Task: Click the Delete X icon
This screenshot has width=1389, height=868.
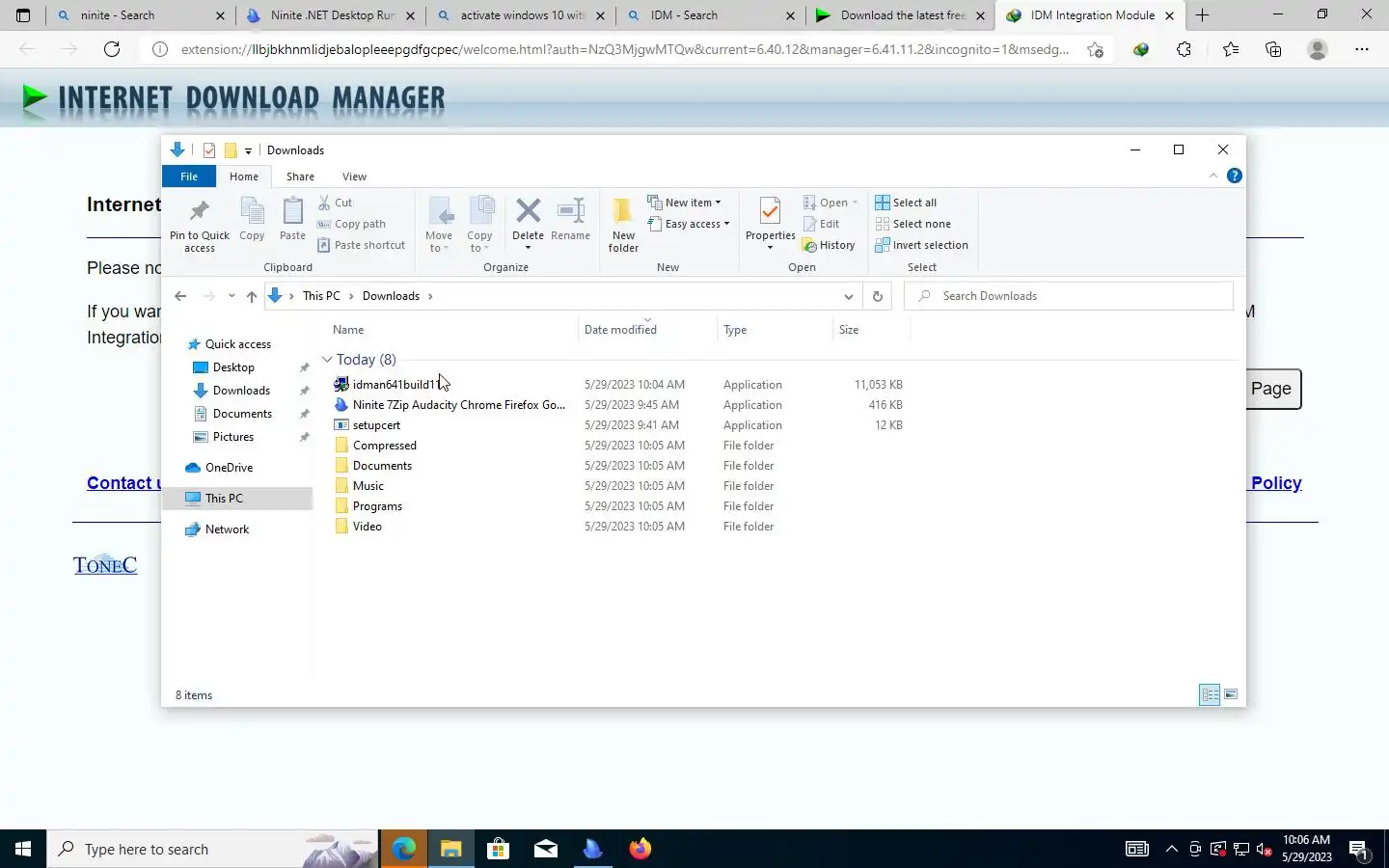Action: click(x=528, y=210)
